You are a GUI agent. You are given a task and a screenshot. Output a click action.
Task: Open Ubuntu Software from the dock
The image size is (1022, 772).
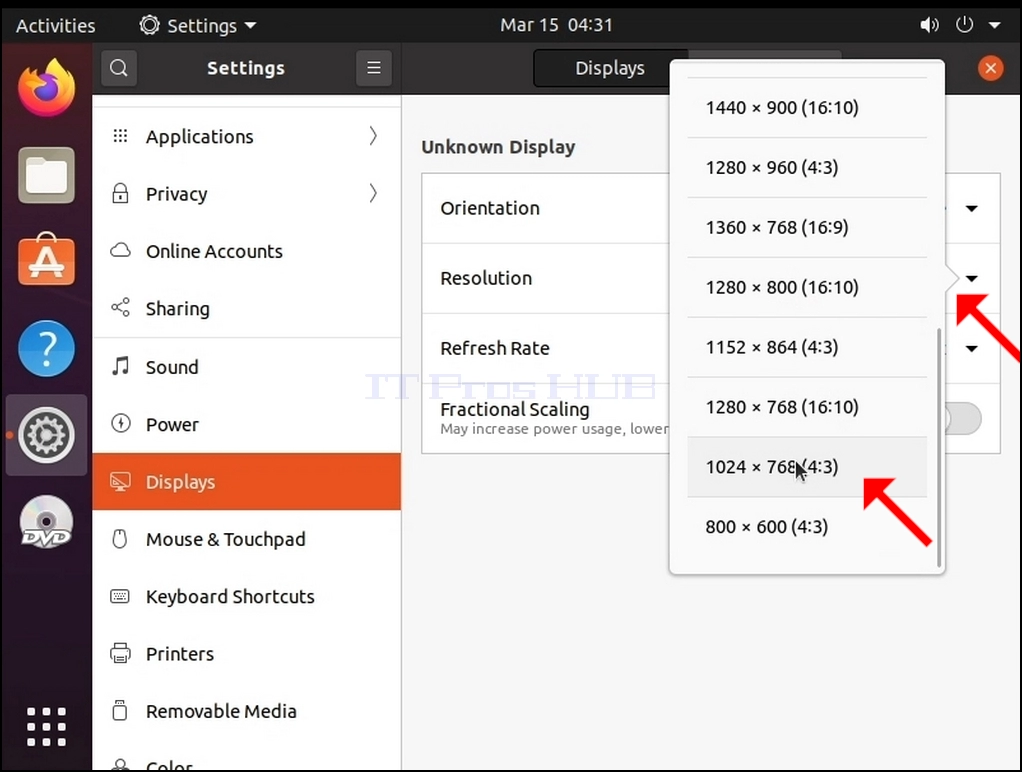[46, 260]
